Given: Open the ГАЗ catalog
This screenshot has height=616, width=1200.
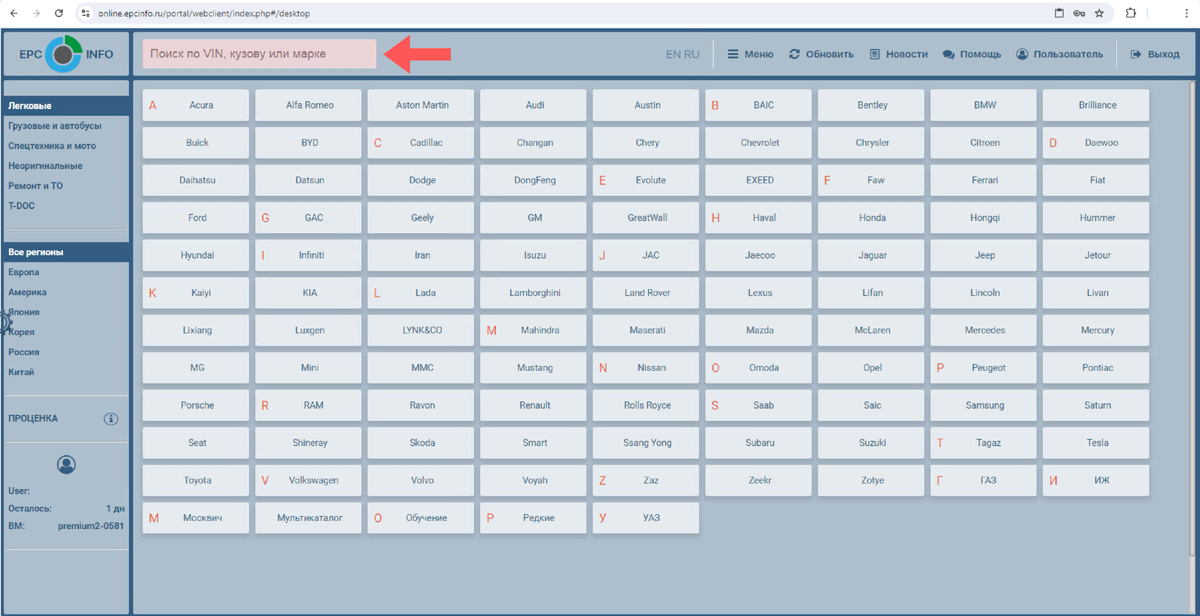Looking at the screenshot, I should click(983, 480).
